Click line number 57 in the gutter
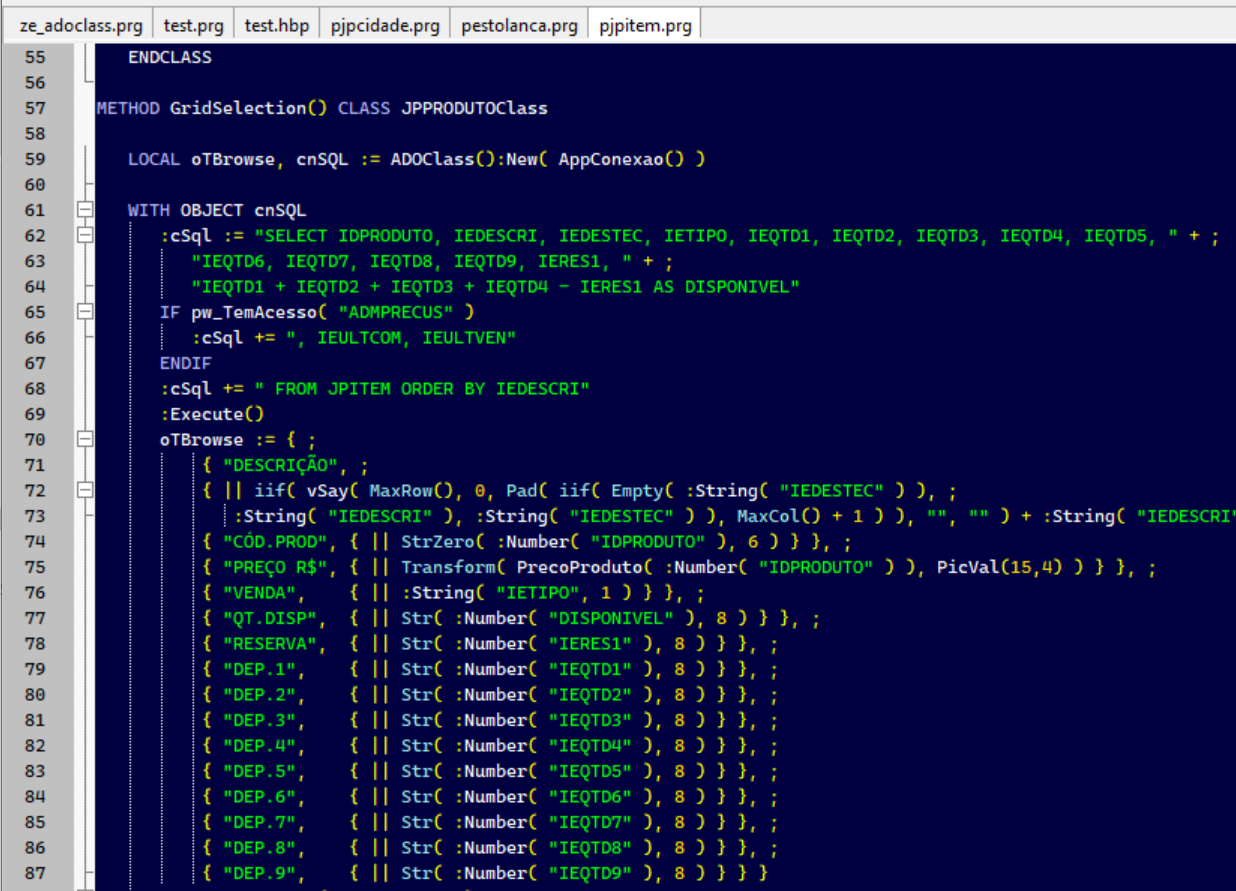1236x891 pixels. [35, 108]
